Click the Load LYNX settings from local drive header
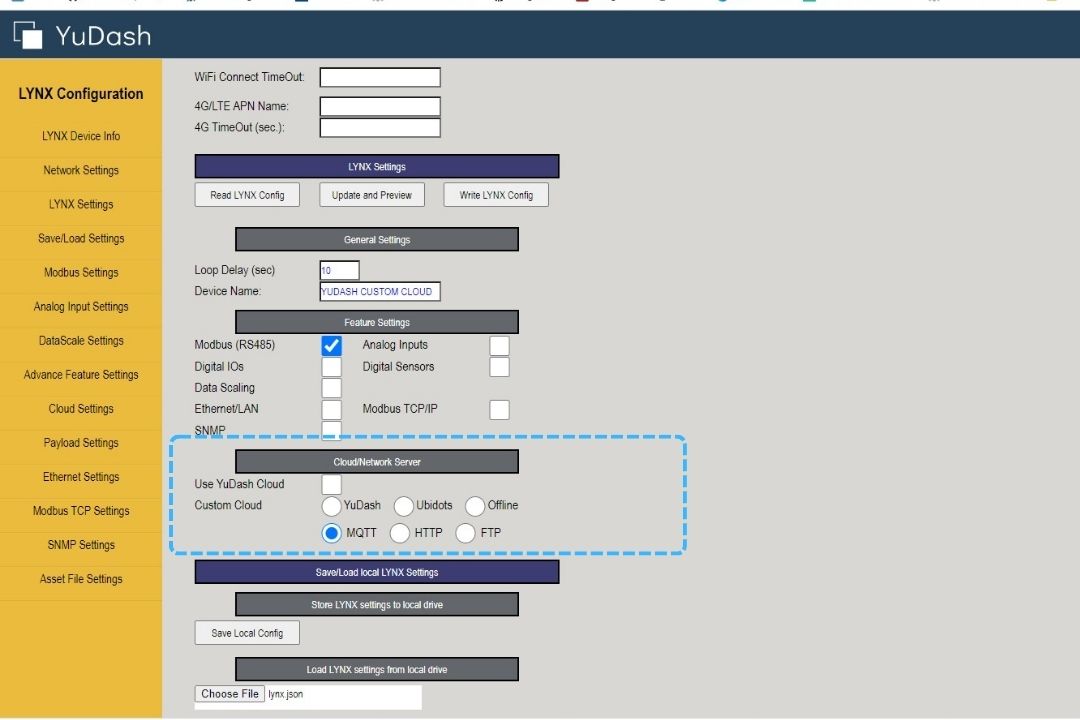Image resolution: width=1080 pixels, height=720 pixels. (x=377, y=670)
